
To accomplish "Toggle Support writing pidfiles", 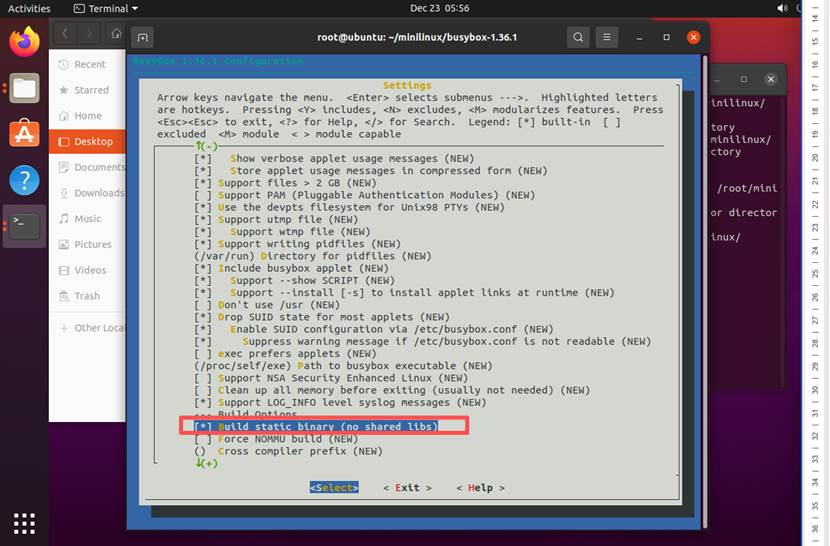I will pyautogui.click(x=297, y=244).
